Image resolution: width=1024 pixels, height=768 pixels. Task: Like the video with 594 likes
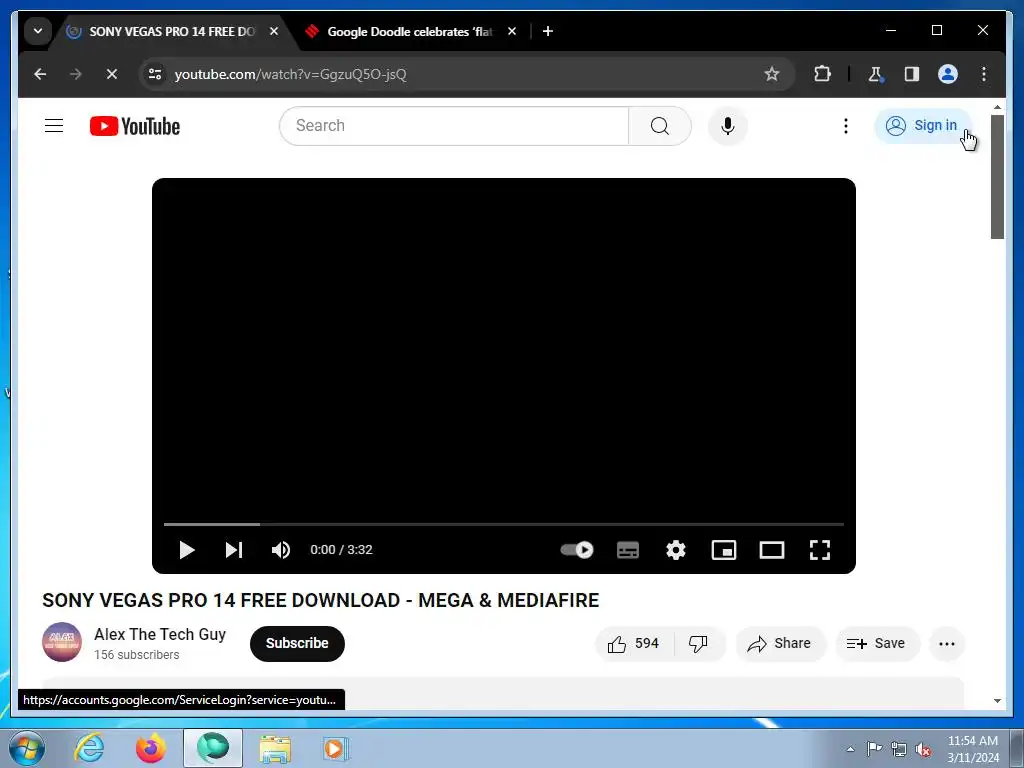click(633, 644)
